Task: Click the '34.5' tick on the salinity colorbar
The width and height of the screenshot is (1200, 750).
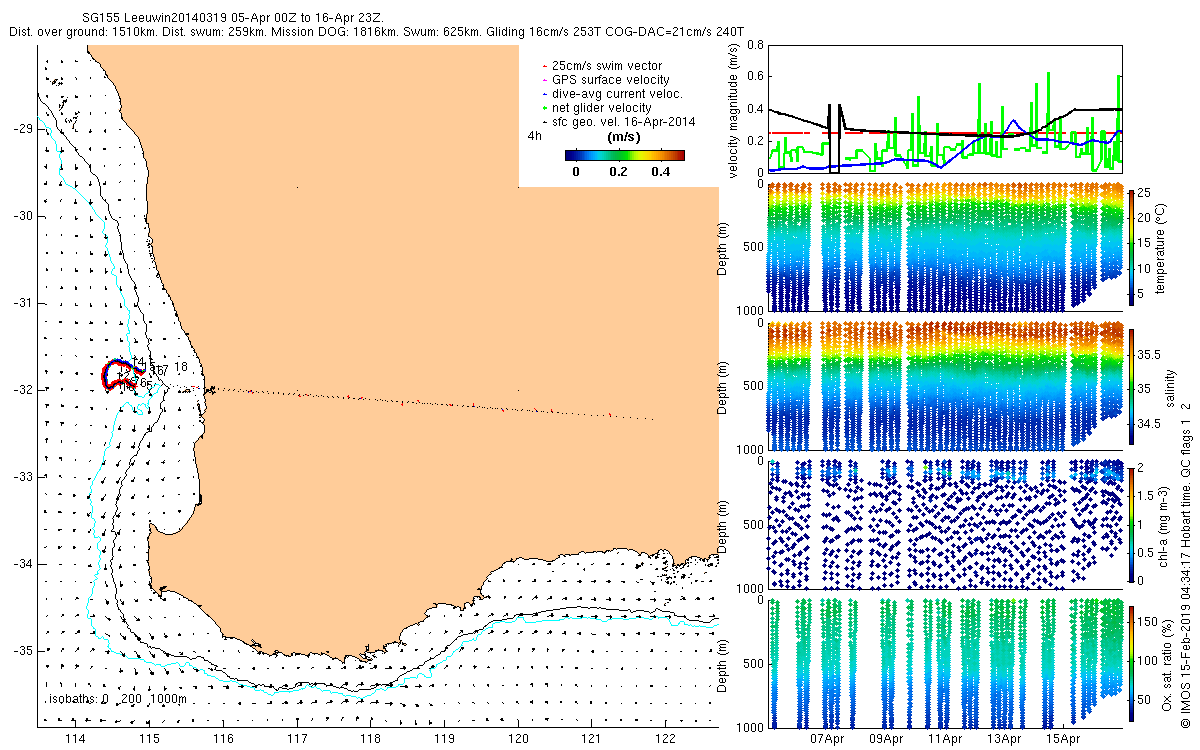Action: click(x=1149, y=425)
